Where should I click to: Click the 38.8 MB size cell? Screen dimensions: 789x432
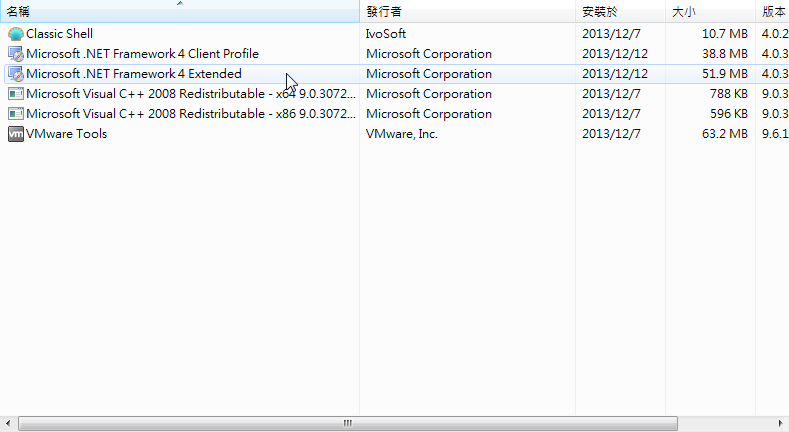click(x=725, y=54)
